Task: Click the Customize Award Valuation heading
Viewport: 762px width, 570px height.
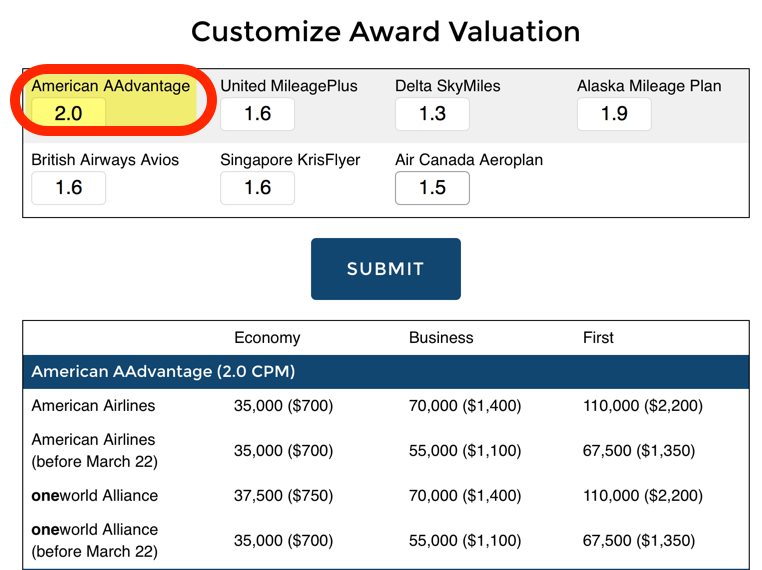Action: 385,32
